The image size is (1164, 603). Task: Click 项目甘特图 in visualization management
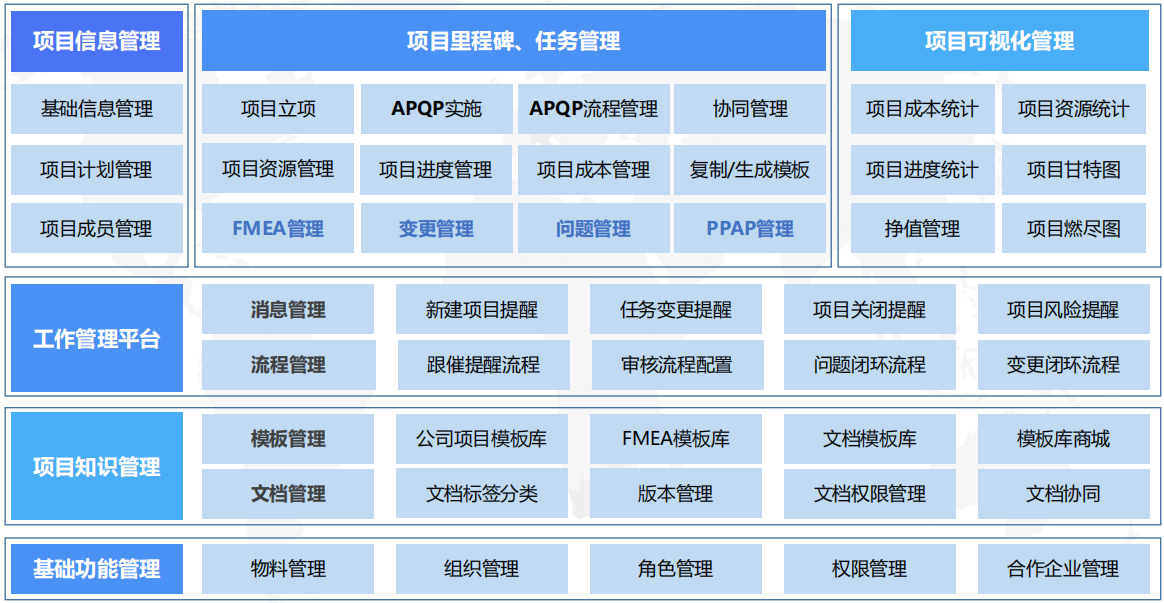1075,169
